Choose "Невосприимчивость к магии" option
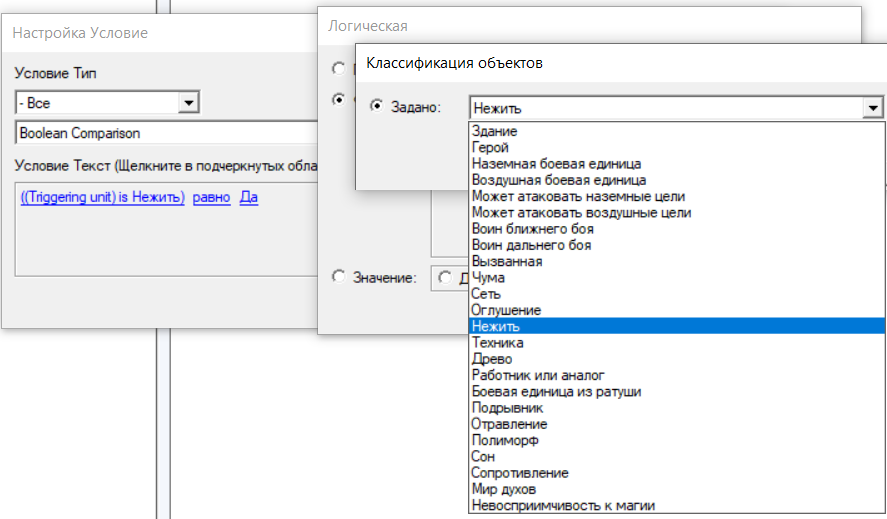 [563, 505]
